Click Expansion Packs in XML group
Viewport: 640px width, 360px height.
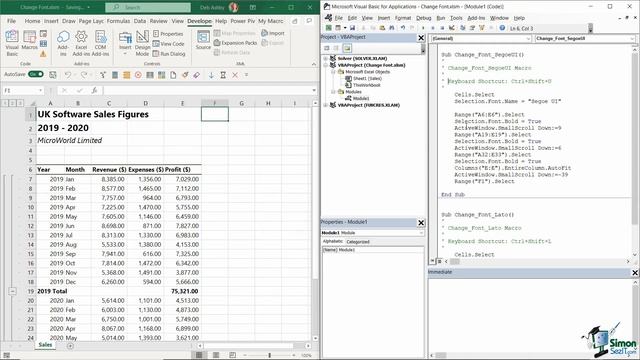click(236, 42)
